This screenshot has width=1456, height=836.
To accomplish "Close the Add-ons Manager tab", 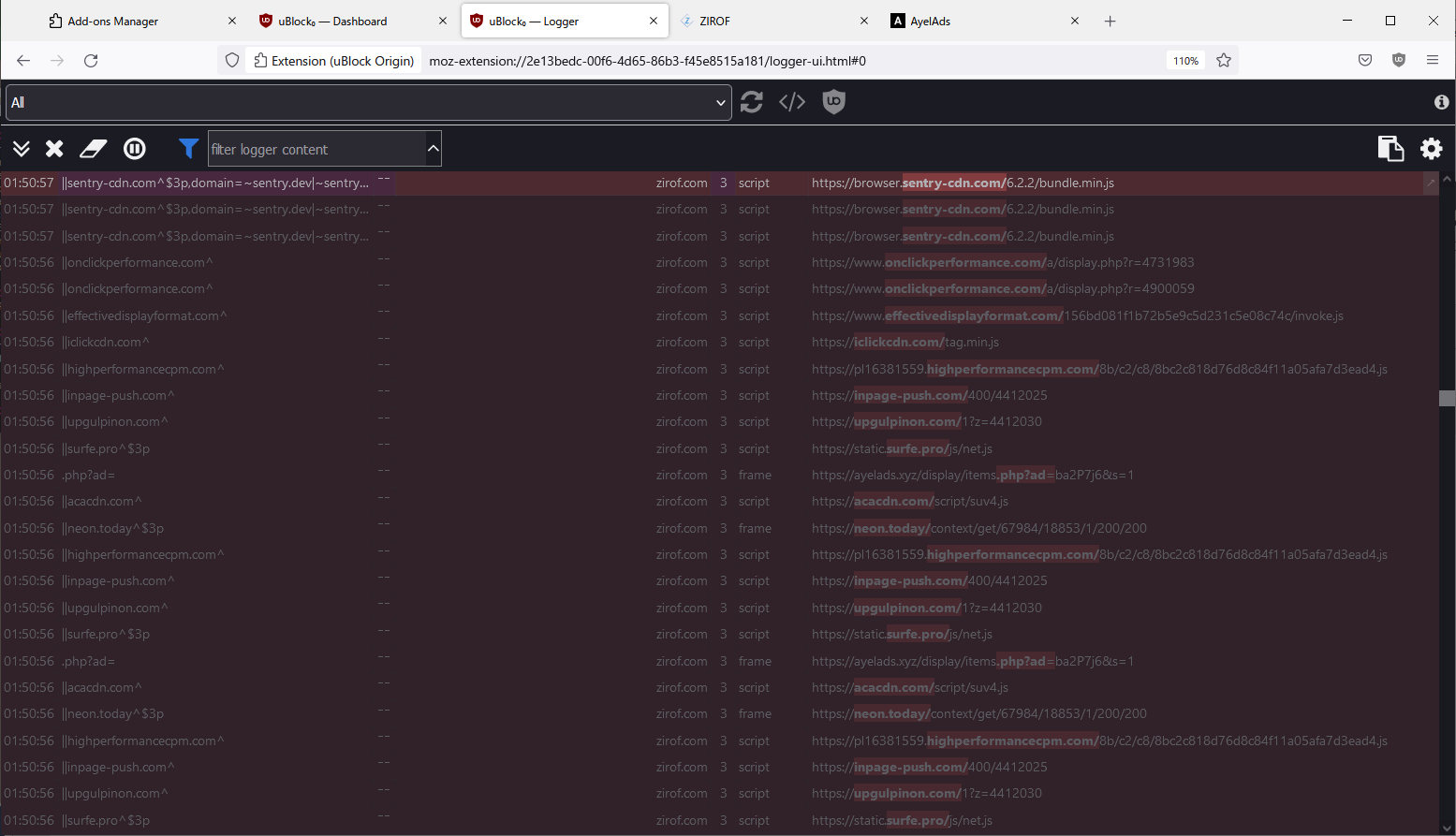I will click(232, 21).
